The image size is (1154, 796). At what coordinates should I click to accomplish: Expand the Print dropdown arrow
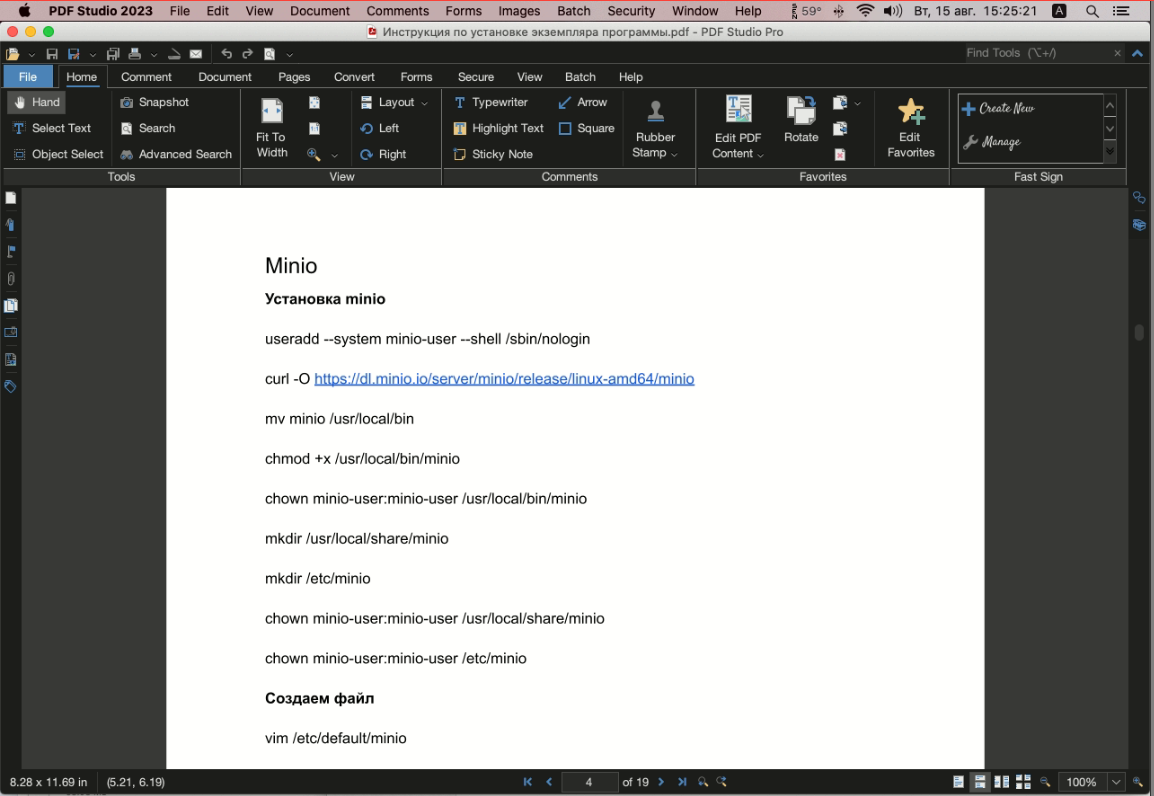pos(154,54)
